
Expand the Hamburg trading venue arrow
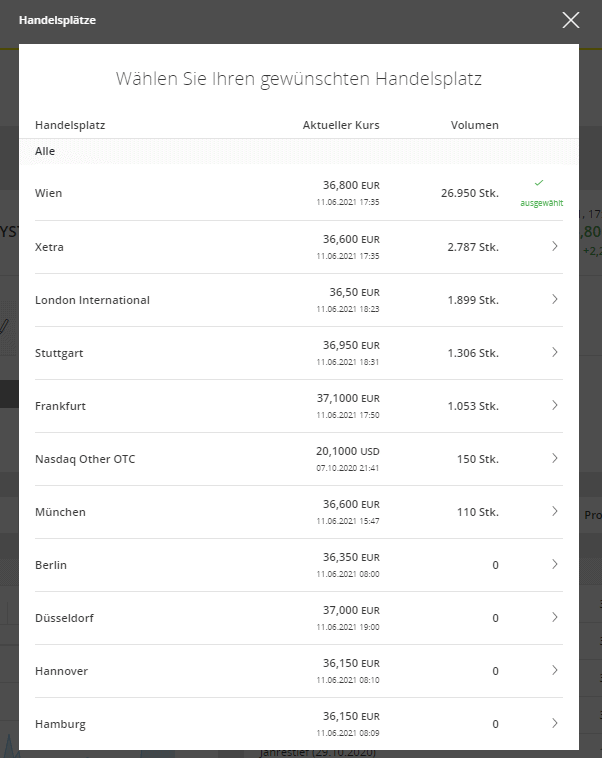click(555, 723)
